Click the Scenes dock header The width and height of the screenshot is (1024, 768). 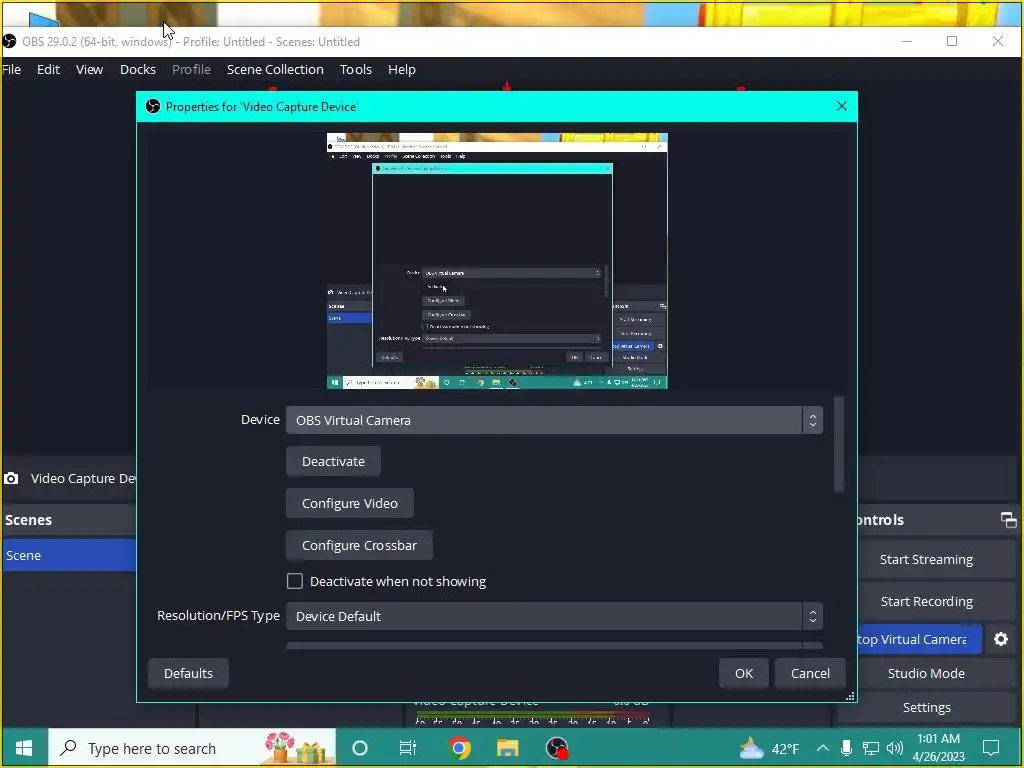[69, 520]
